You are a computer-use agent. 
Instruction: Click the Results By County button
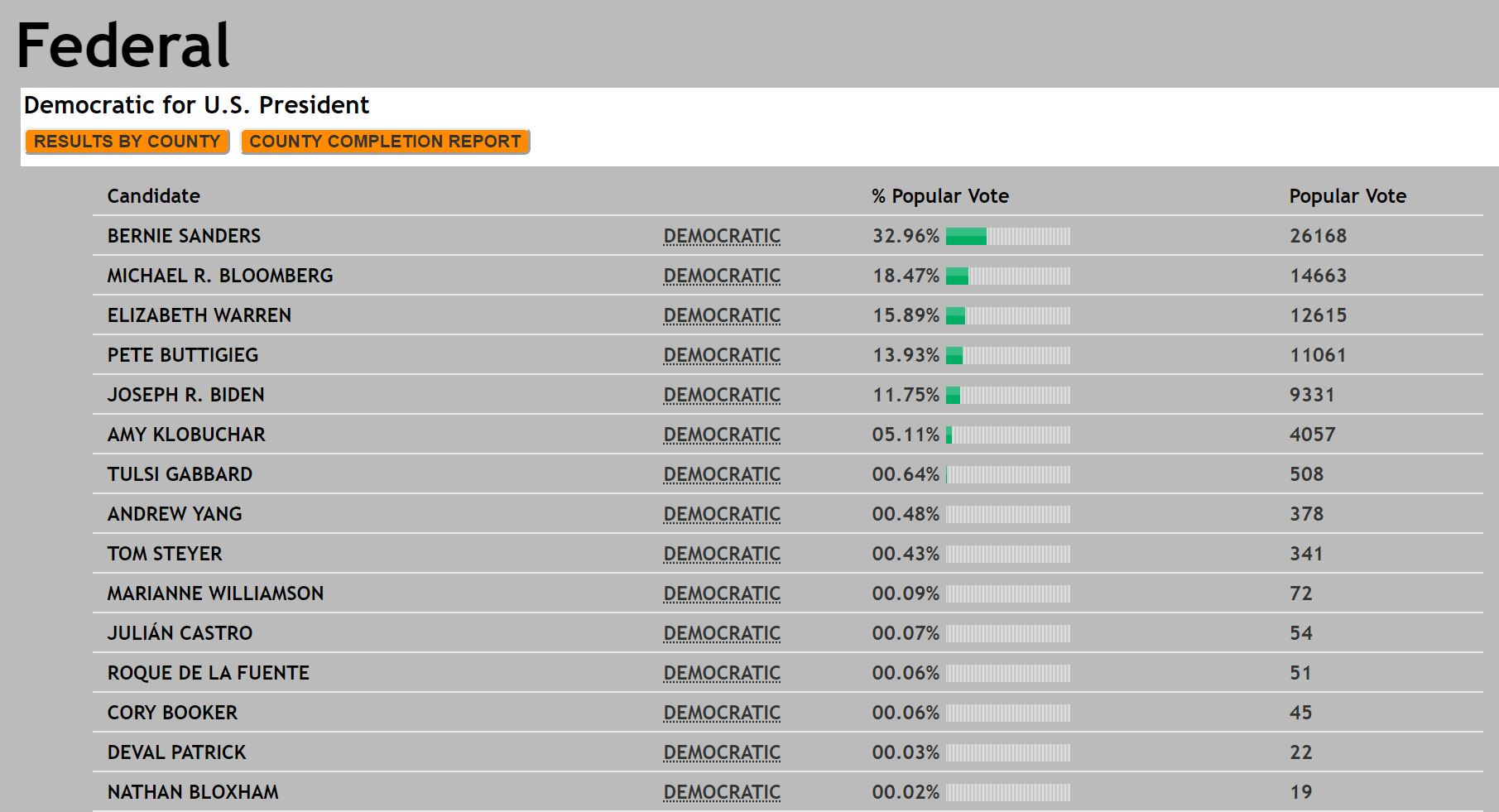(x=127, y=142)
